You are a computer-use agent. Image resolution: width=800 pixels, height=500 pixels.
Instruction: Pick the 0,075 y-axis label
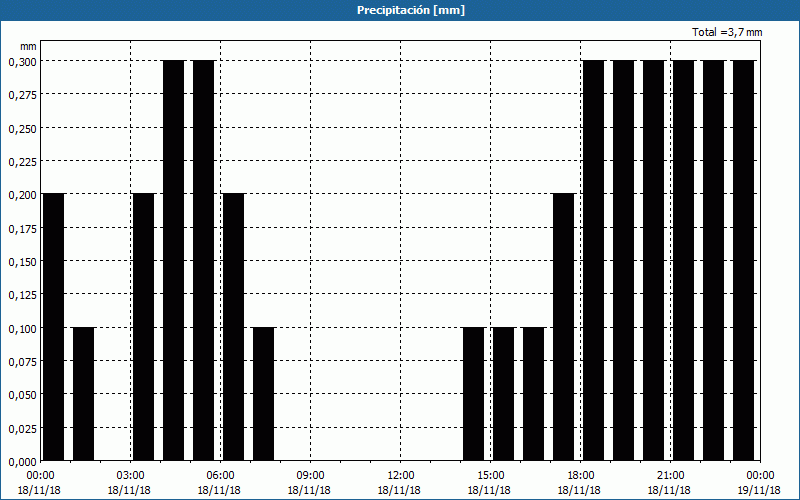[22, 362]
